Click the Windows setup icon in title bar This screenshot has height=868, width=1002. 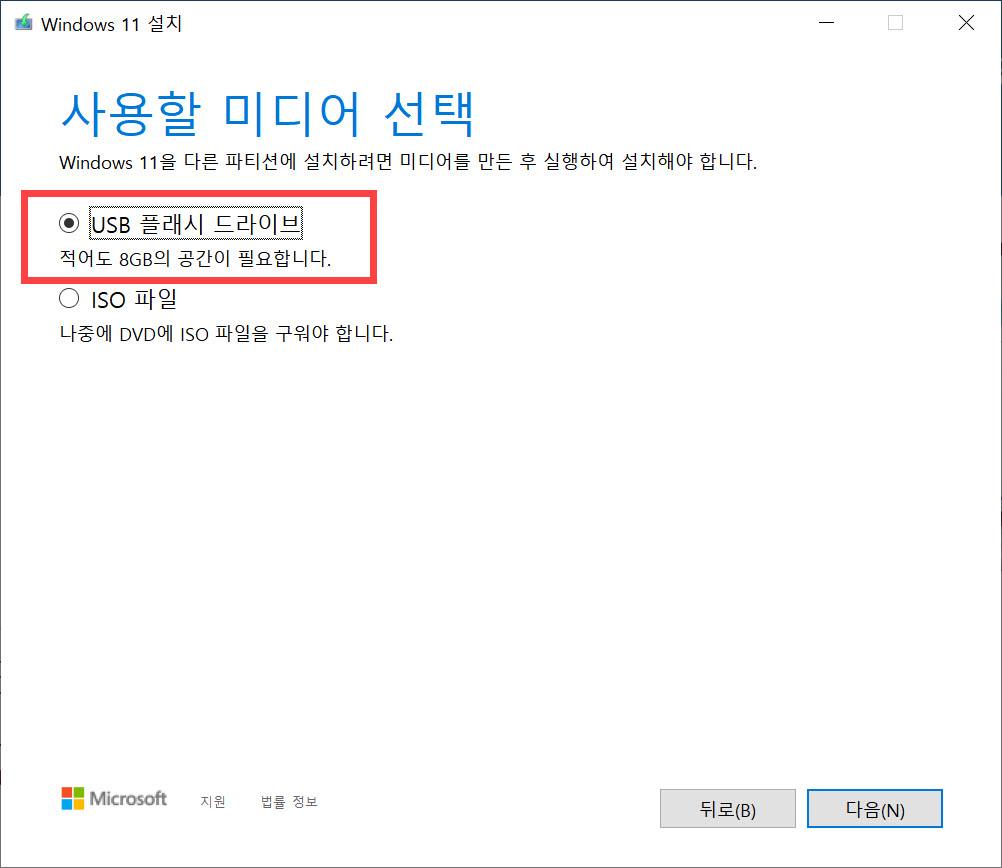(22, 22)
